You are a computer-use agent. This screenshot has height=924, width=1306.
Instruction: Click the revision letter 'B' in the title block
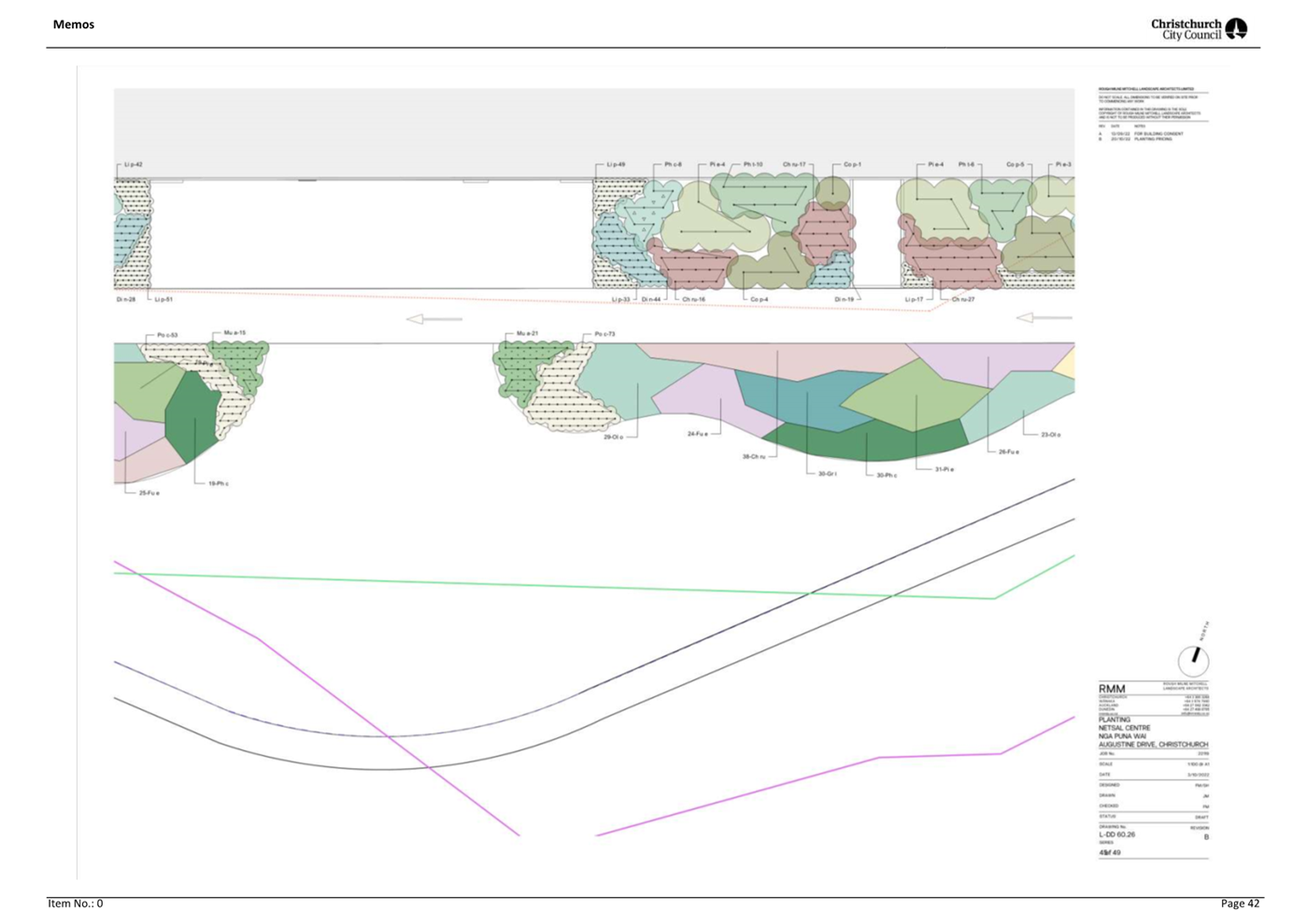pyautogui.click(x=1206, y=837)
